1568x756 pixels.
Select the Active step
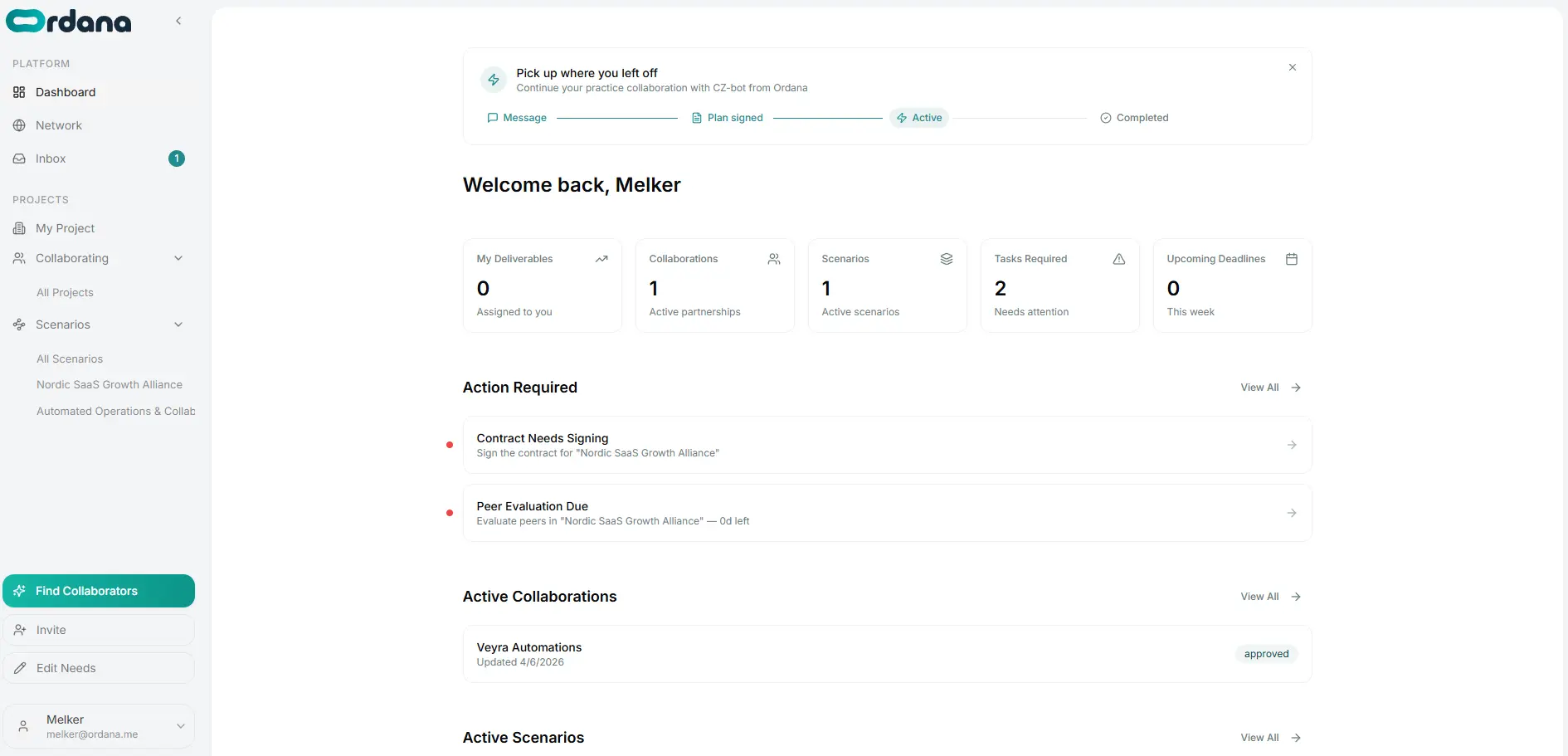(x=919, y=118)
